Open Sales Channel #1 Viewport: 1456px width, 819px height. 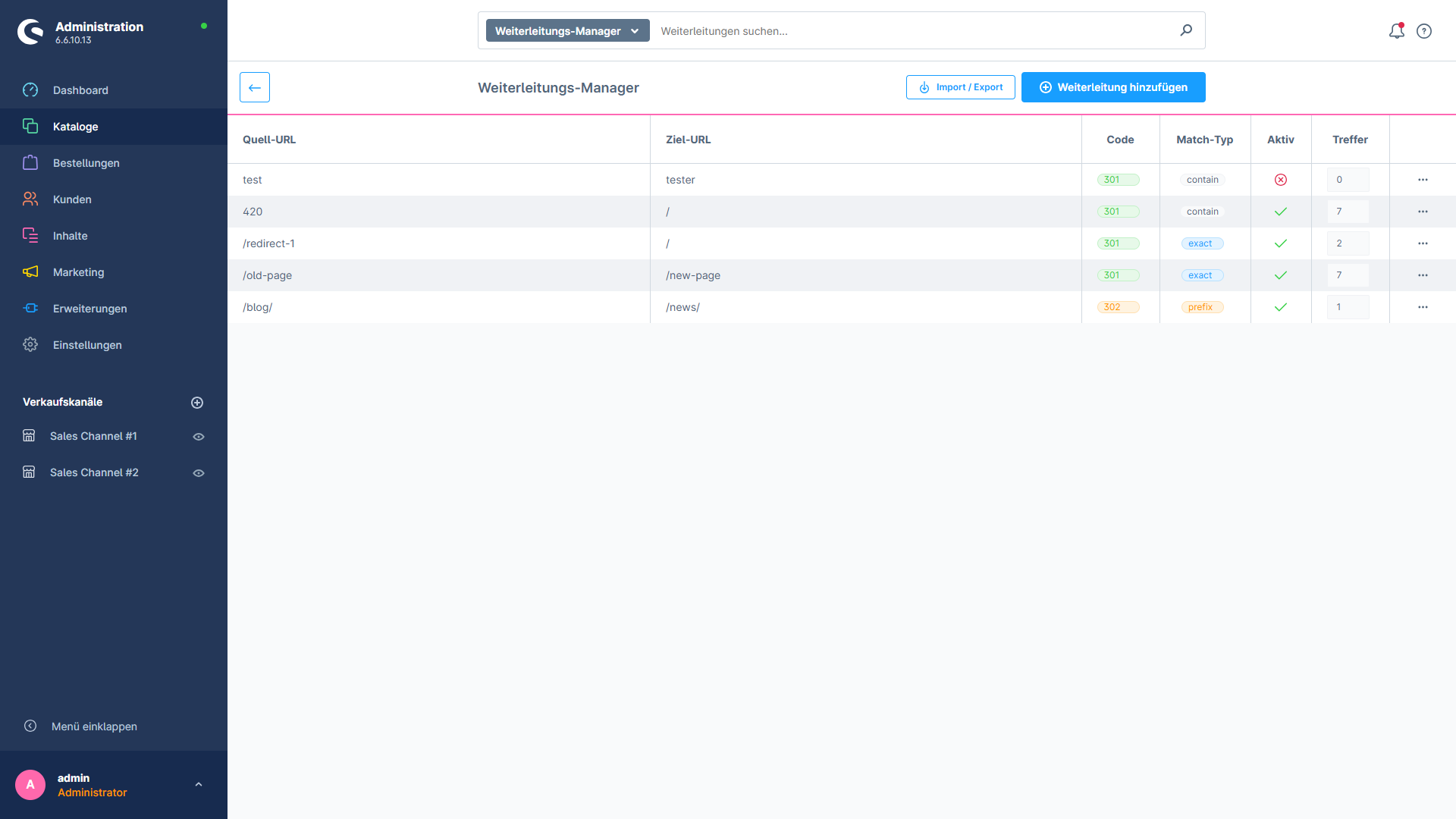pos(93,436)
